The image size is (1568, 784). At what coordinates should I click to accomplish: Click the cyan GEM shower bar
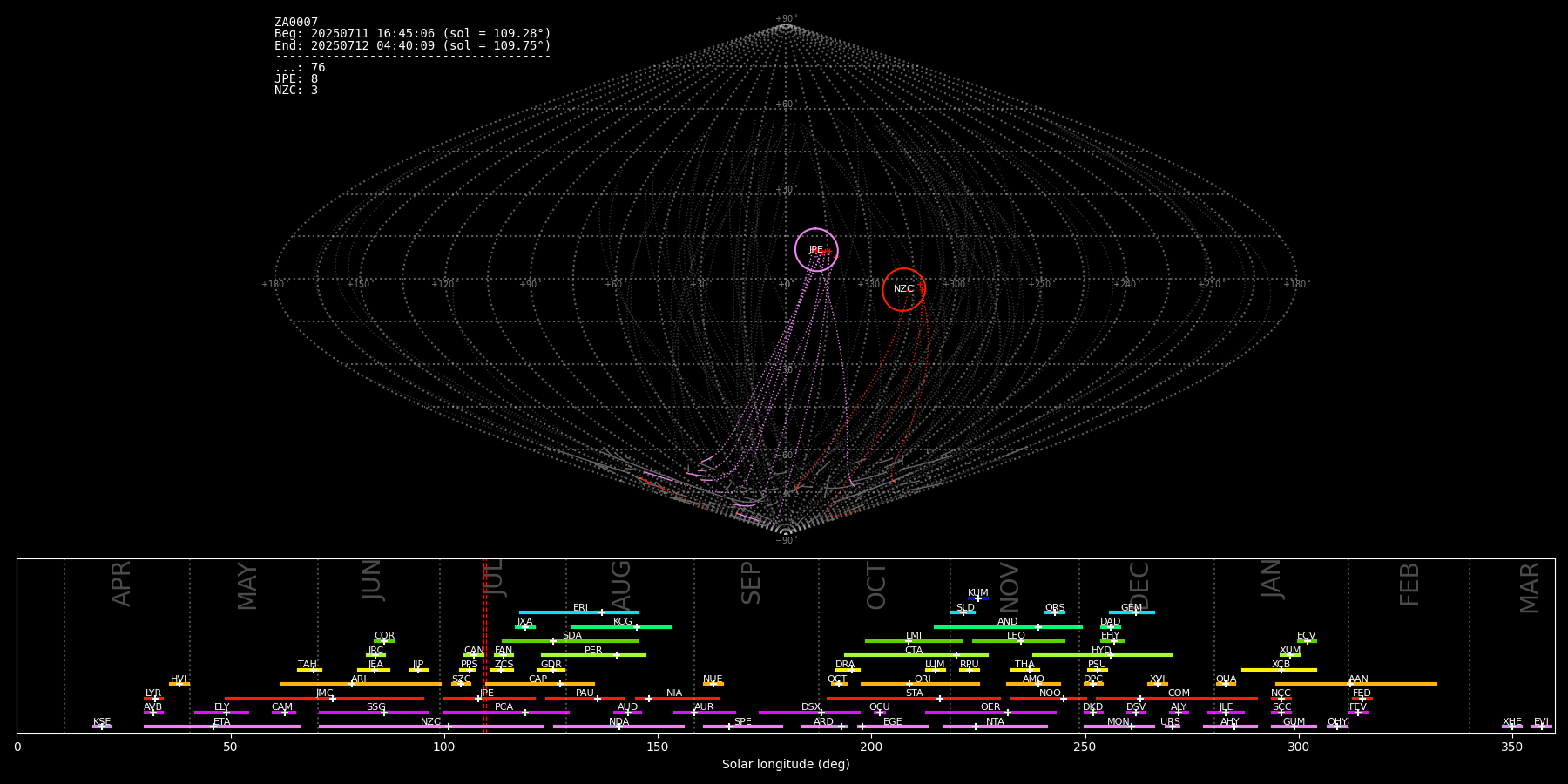coord(1132,612)
